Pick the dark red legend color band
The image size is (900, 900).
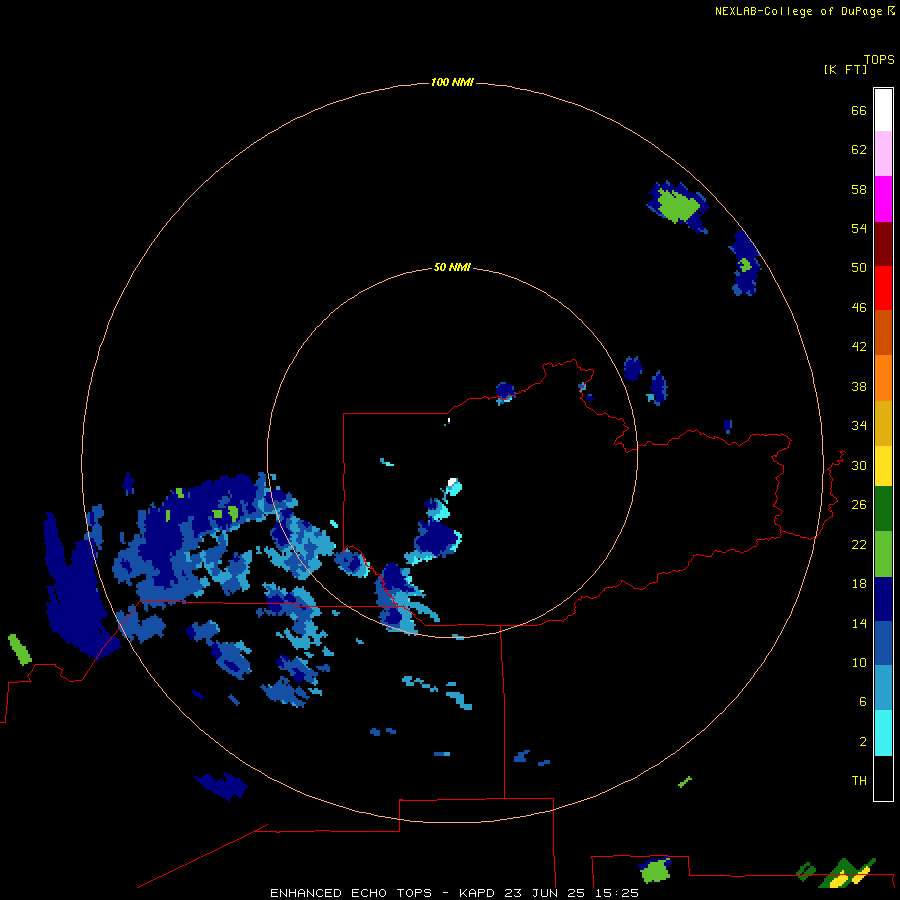[x=883, y=244]
